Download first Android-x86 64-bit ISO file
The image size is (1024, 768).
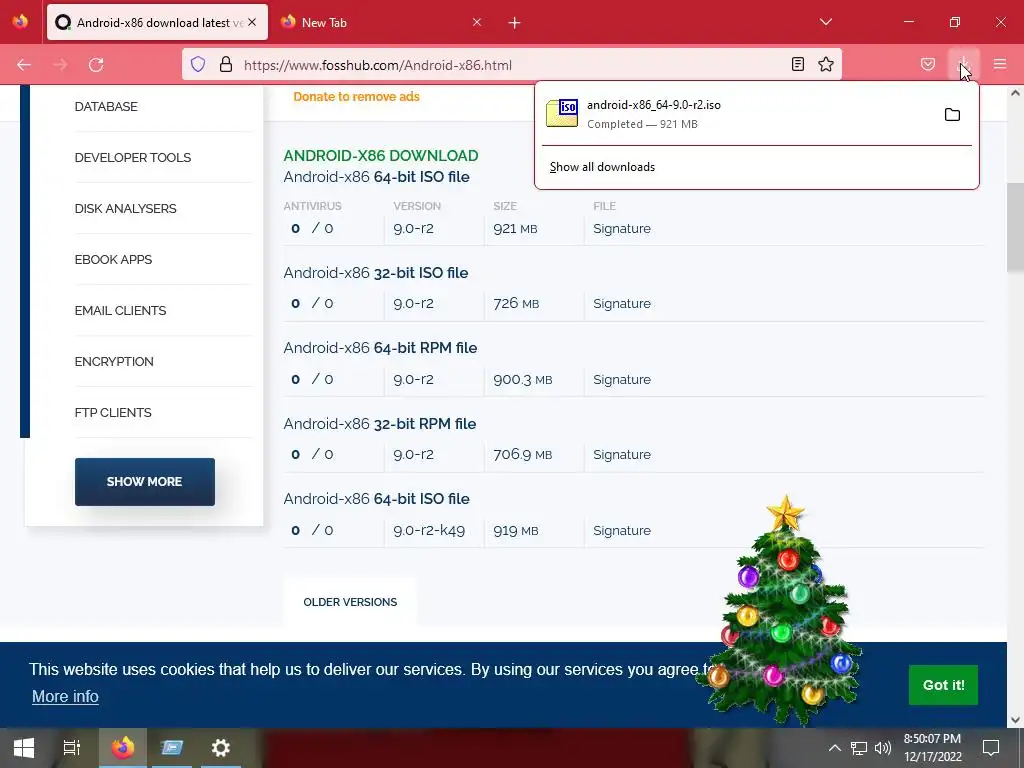point(376,177)
